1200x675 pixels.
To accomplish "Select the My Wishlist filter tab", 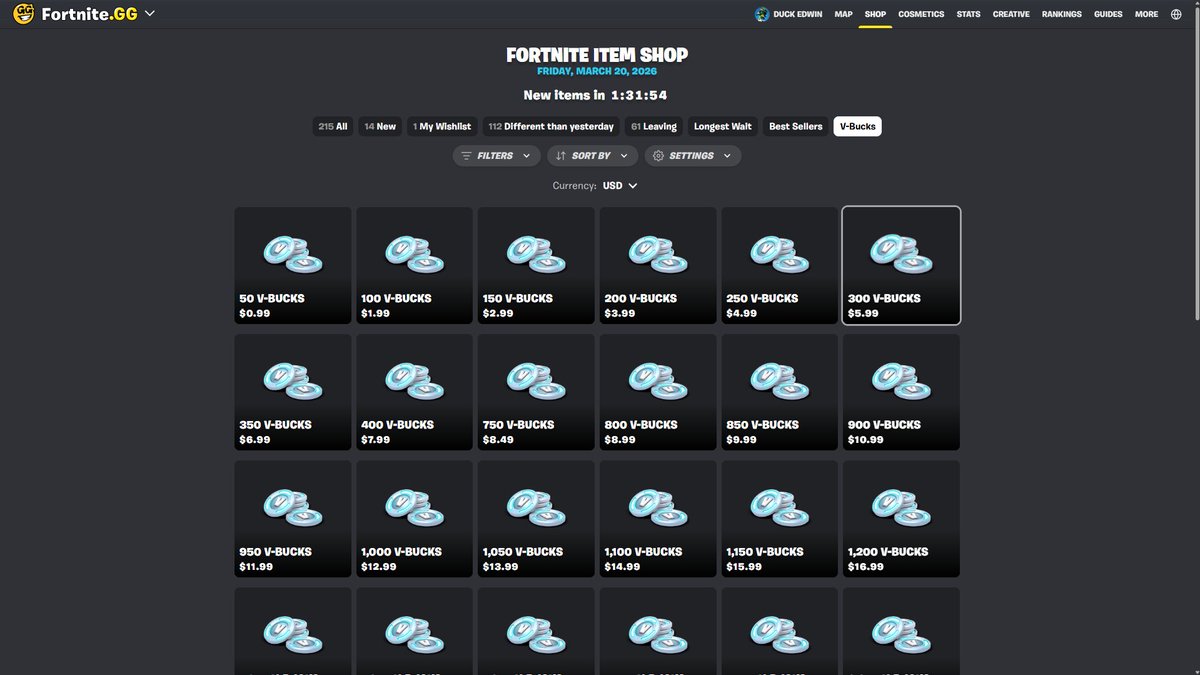I will 441,127.
